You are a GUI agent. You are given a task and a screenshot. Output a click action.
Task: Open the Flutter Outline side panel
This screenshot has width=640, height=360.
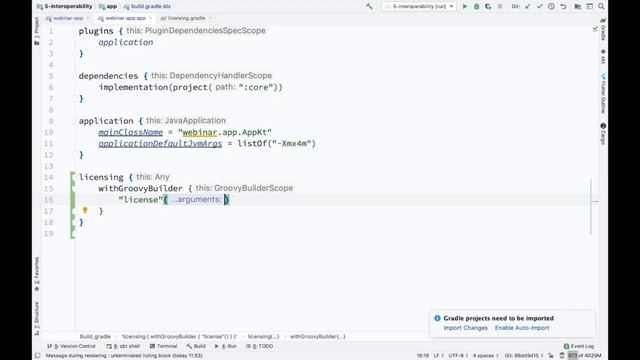click(603, 93)
